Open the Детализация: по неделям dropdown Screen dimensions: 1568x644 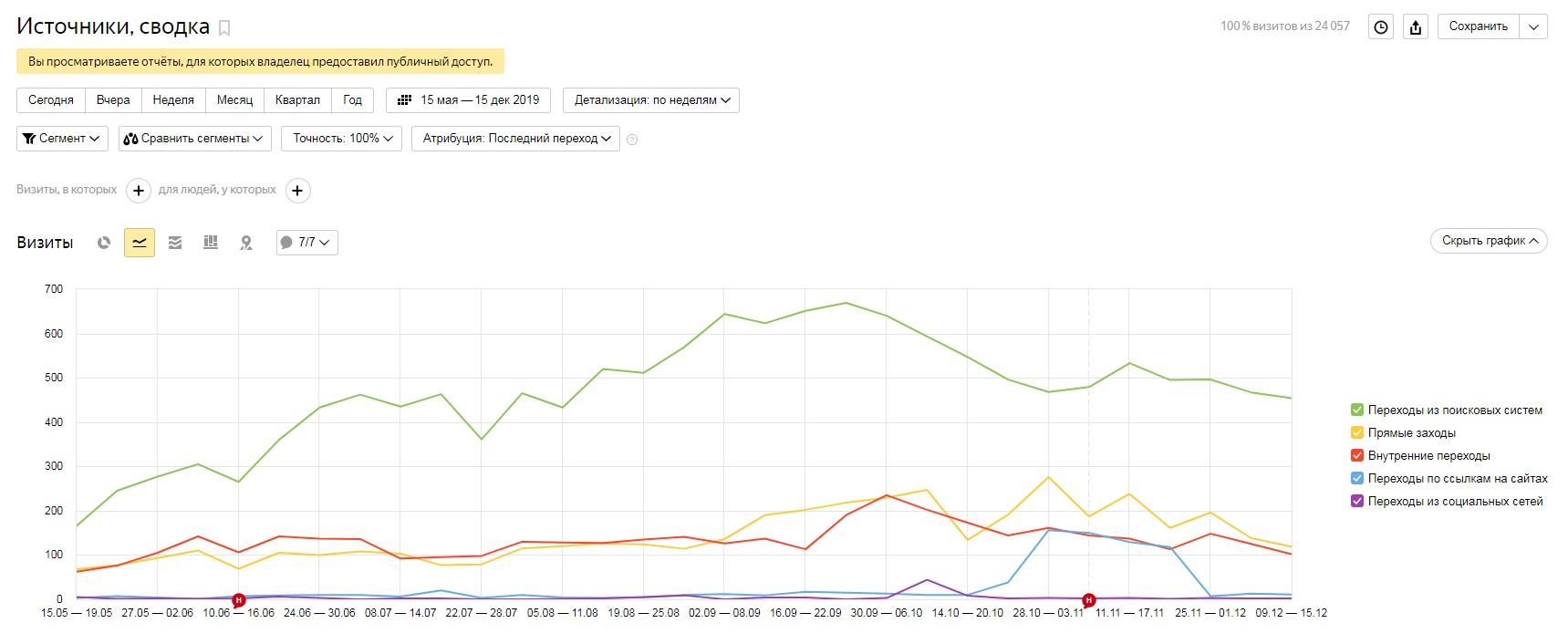(x=651, y=100)
